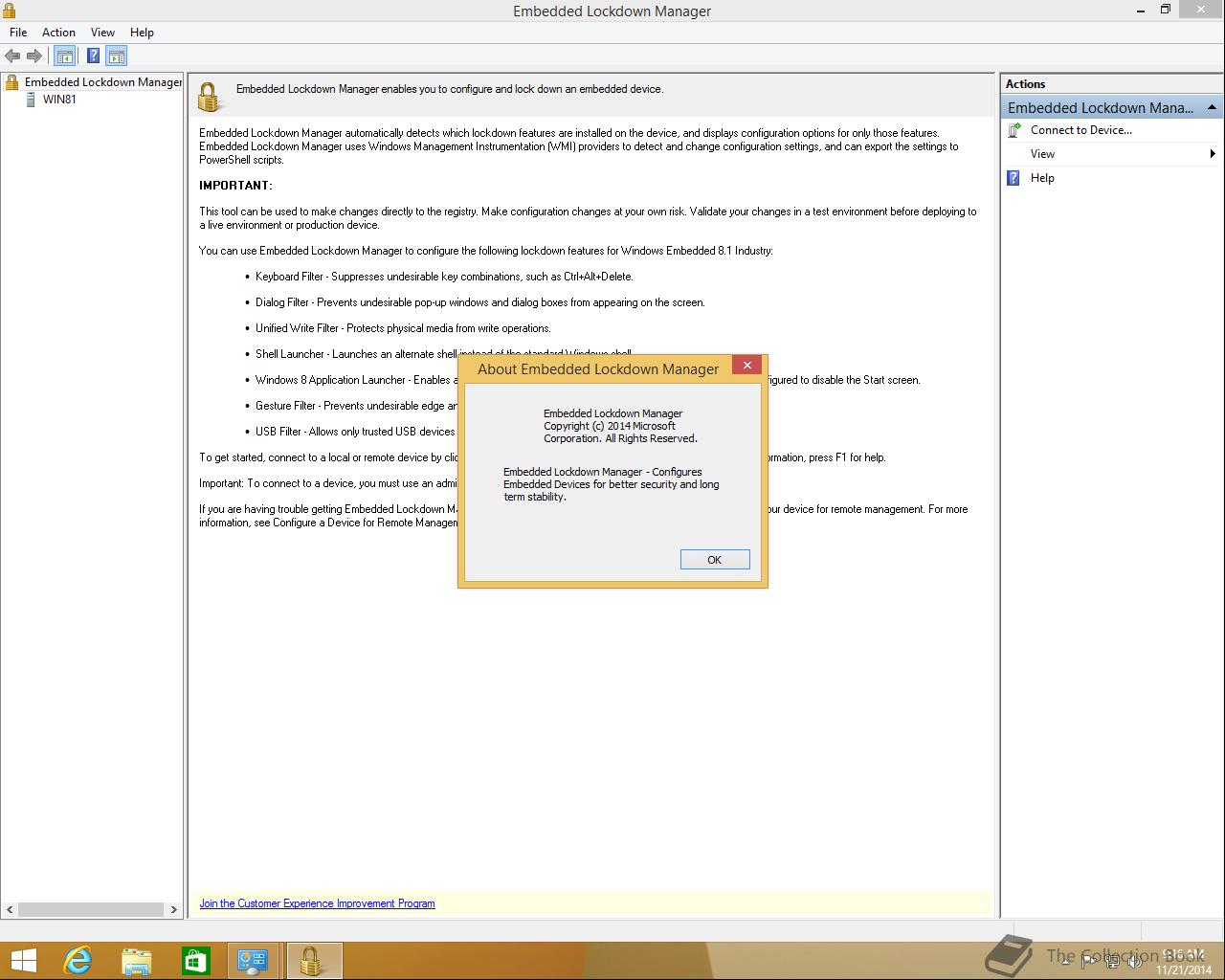Click the Help question mark icon in Actions

point(1014,178)
